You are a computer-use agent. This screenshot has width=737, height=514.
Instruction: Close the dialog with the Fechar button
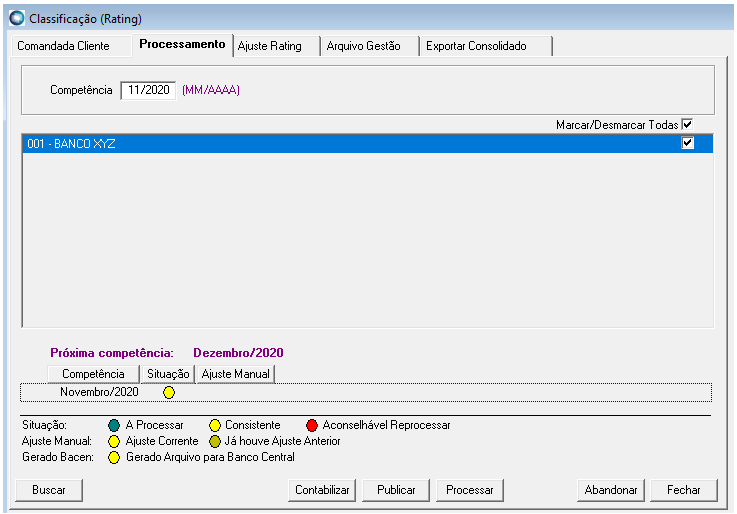[x=684, y=490]
